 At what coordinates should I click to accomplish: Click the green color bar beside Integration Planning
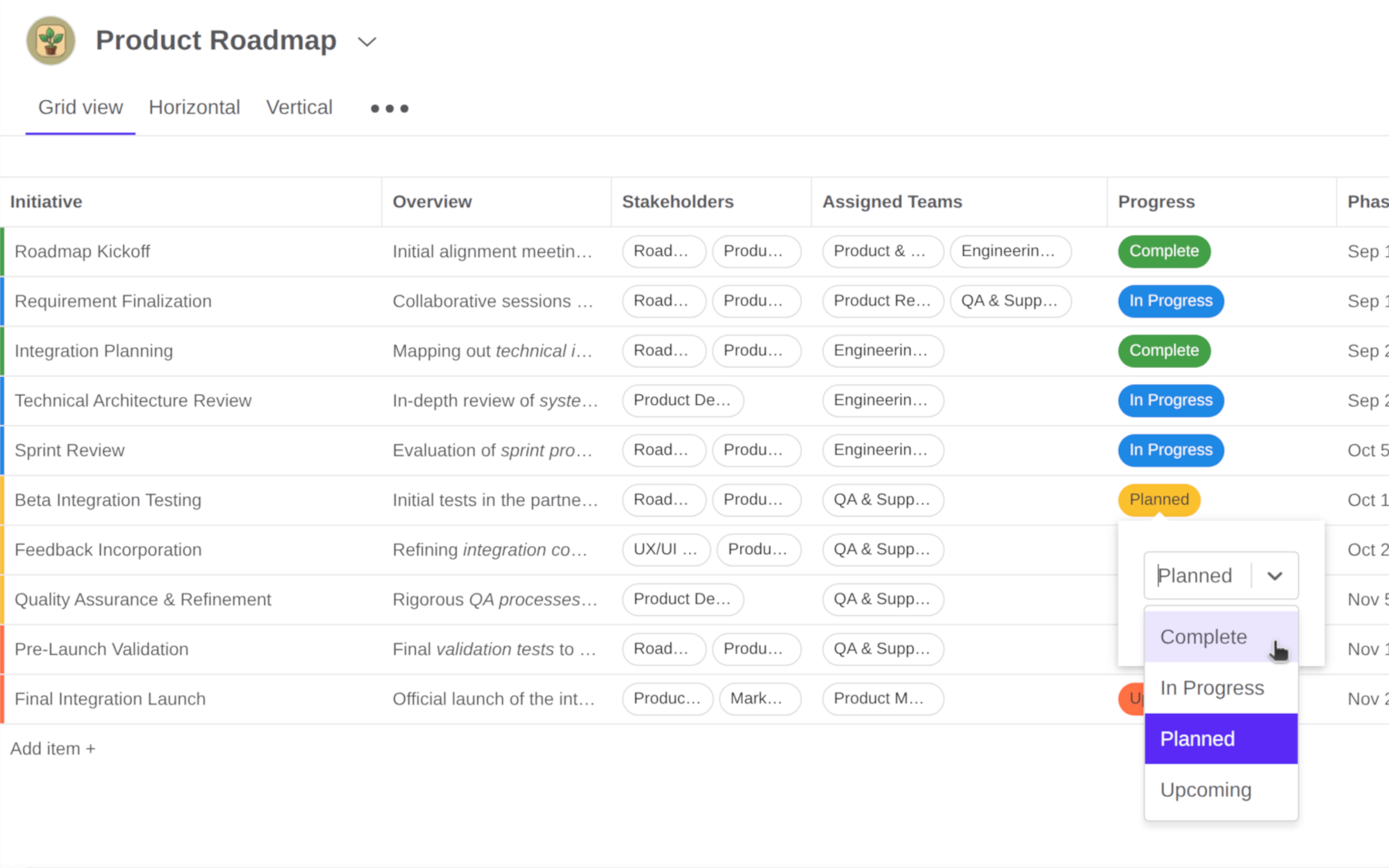click(x=3, y=351)
